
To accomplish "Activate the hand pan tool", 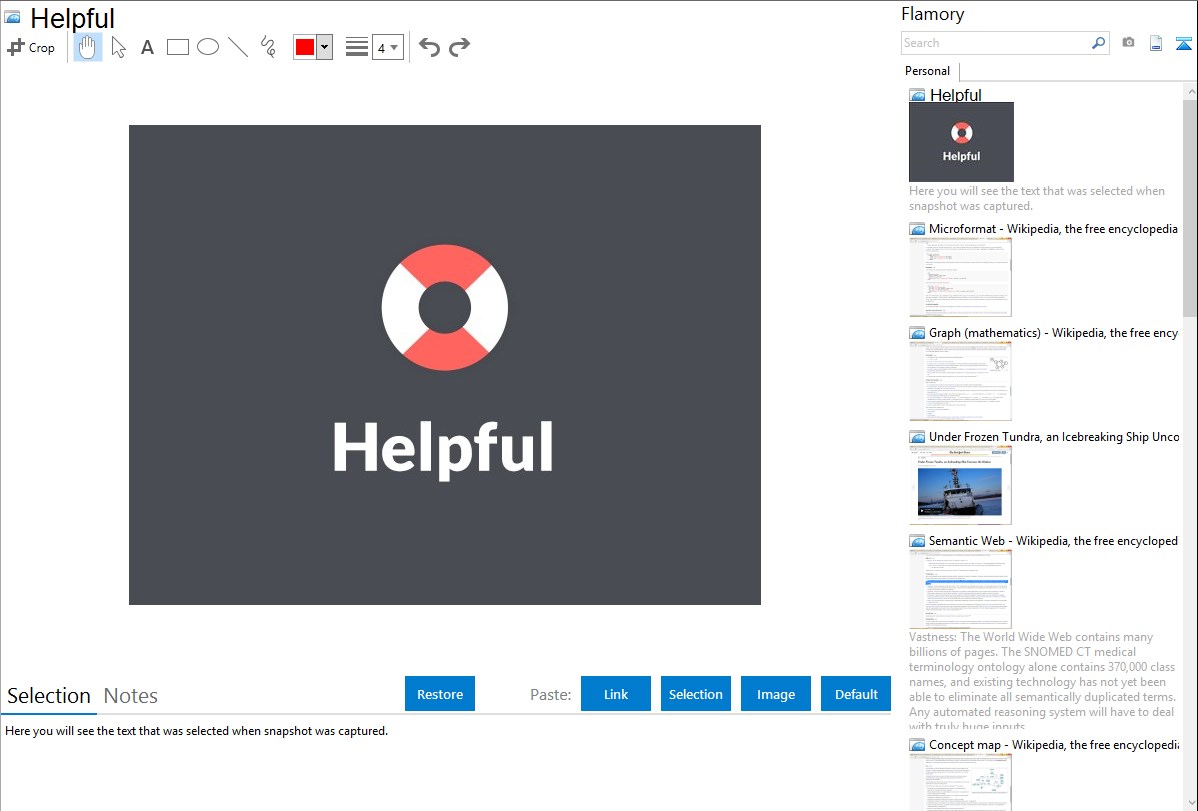I will tap(87, 47).
